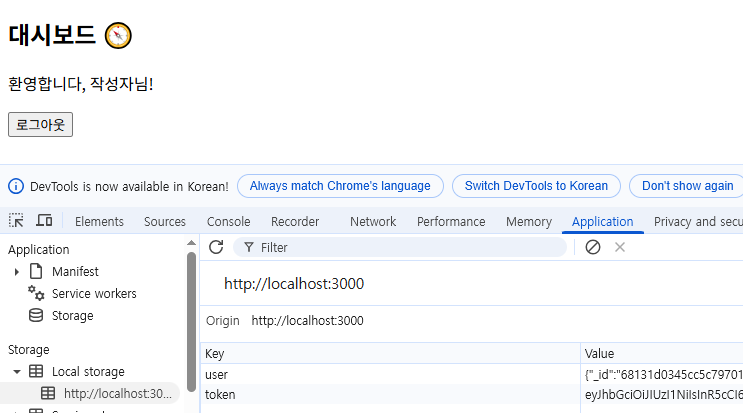
Task: Click the Manifest file icon
Action: [x=36, y=271]
